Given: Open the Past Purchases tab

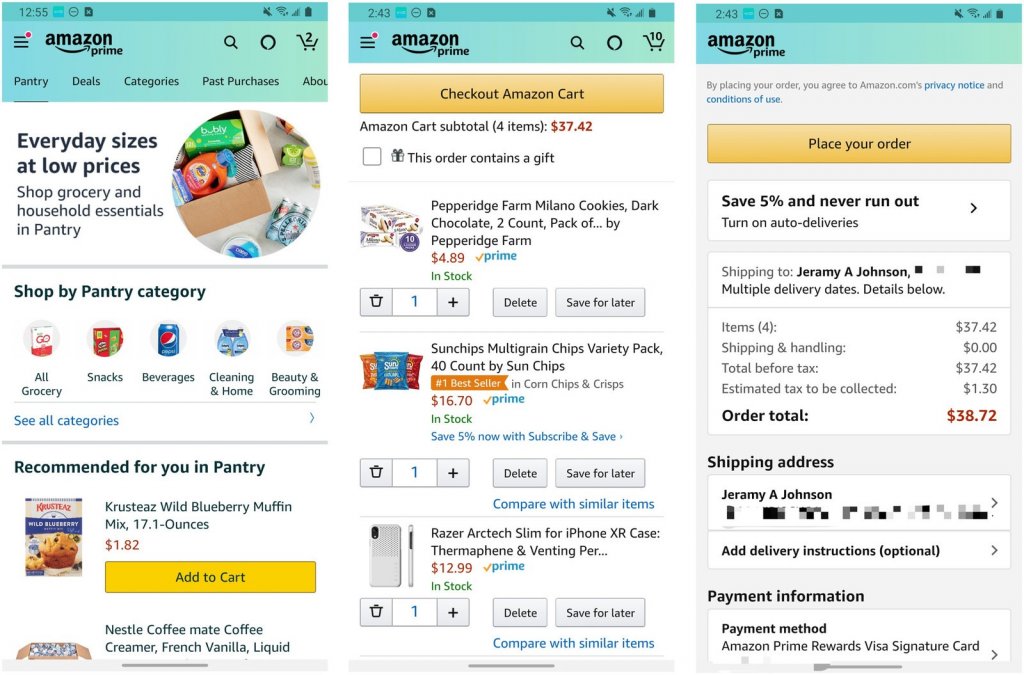Looking at the screenshot, I should 240,81.
